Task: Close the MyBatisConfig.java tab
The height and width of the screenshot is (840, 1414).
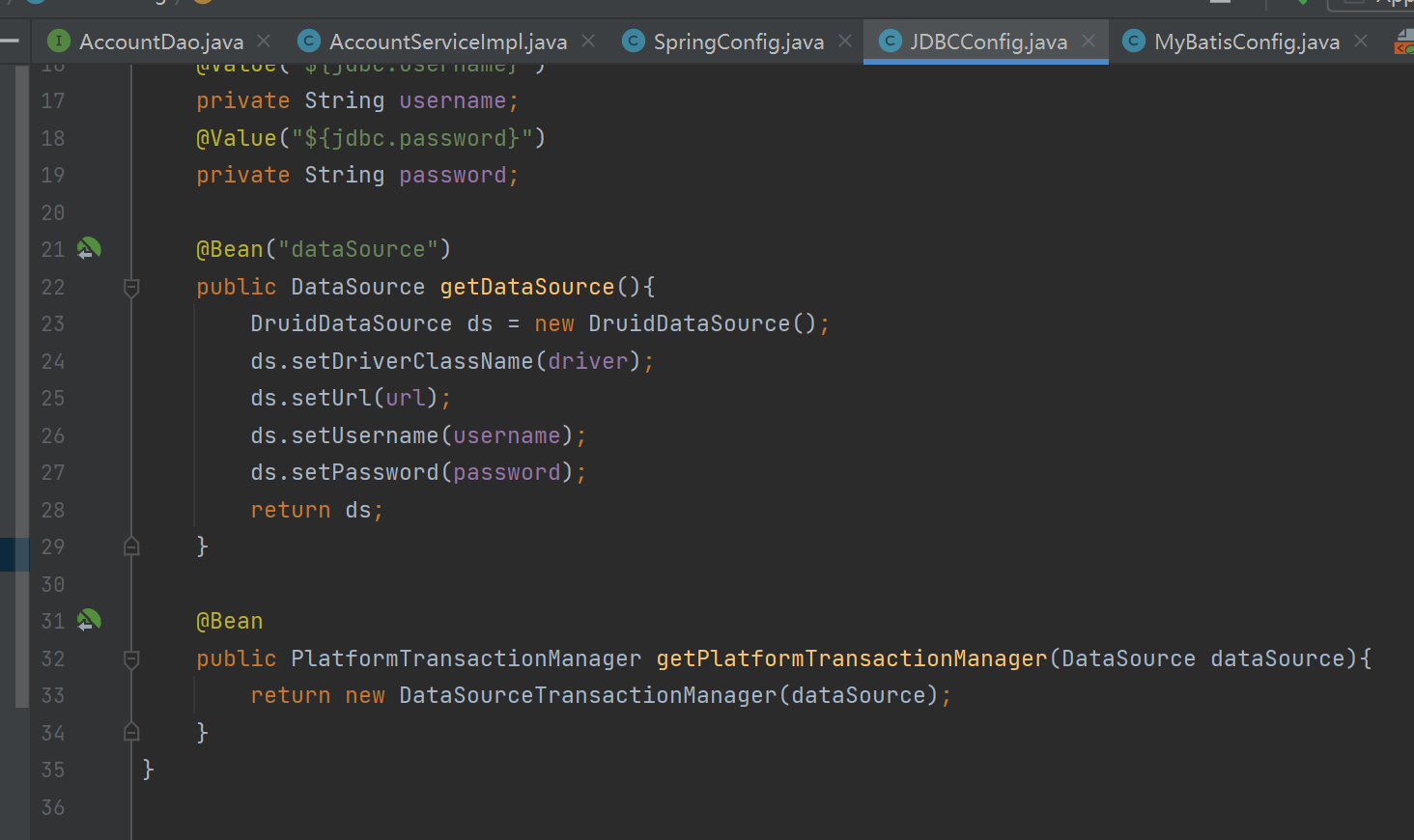Action: point(1361,41)
